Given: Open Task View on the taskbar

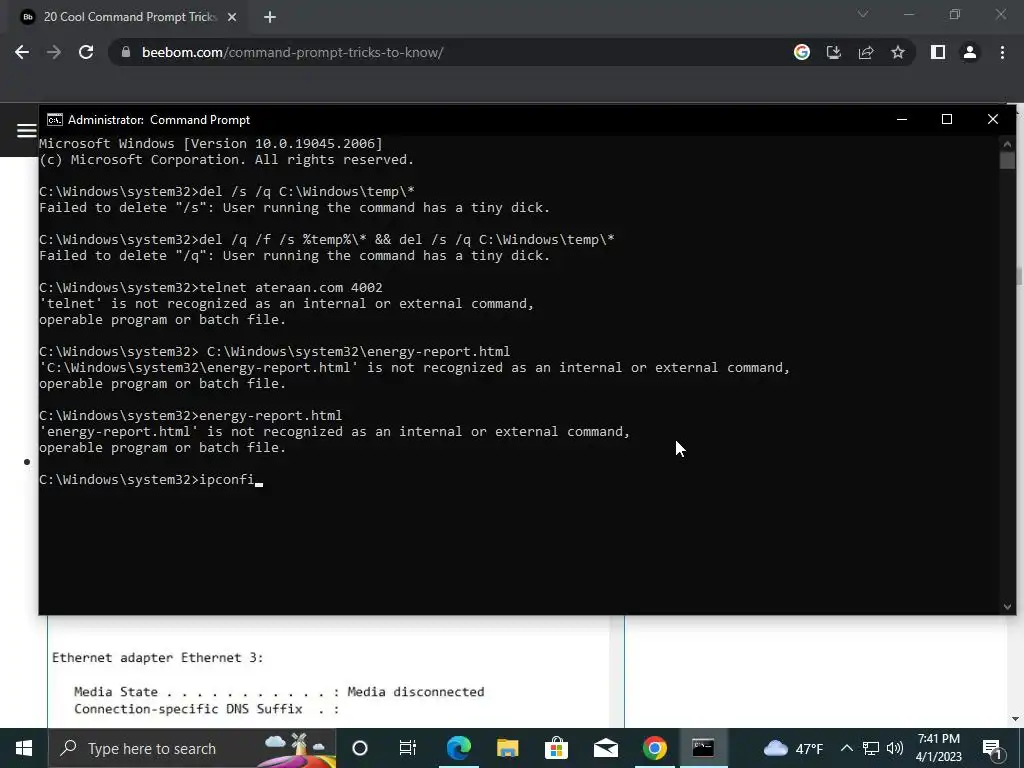Looking at the screenshot, I should (x=408, y=748).
